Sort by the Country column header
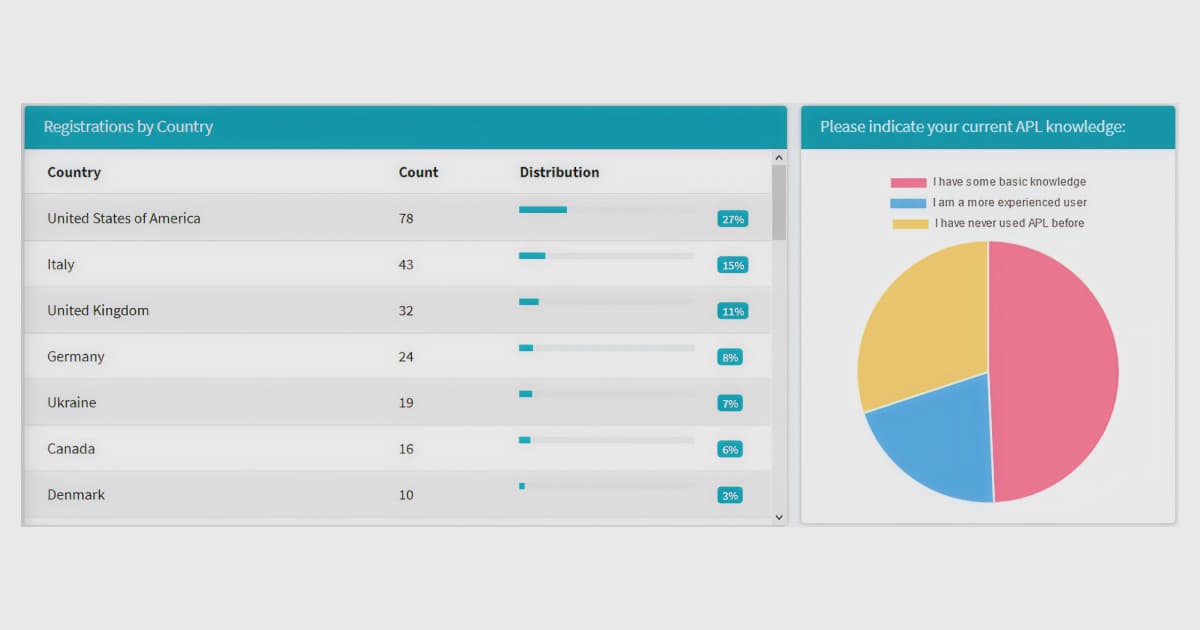This screenshot has height=630, width=1200. coord(74,172)
